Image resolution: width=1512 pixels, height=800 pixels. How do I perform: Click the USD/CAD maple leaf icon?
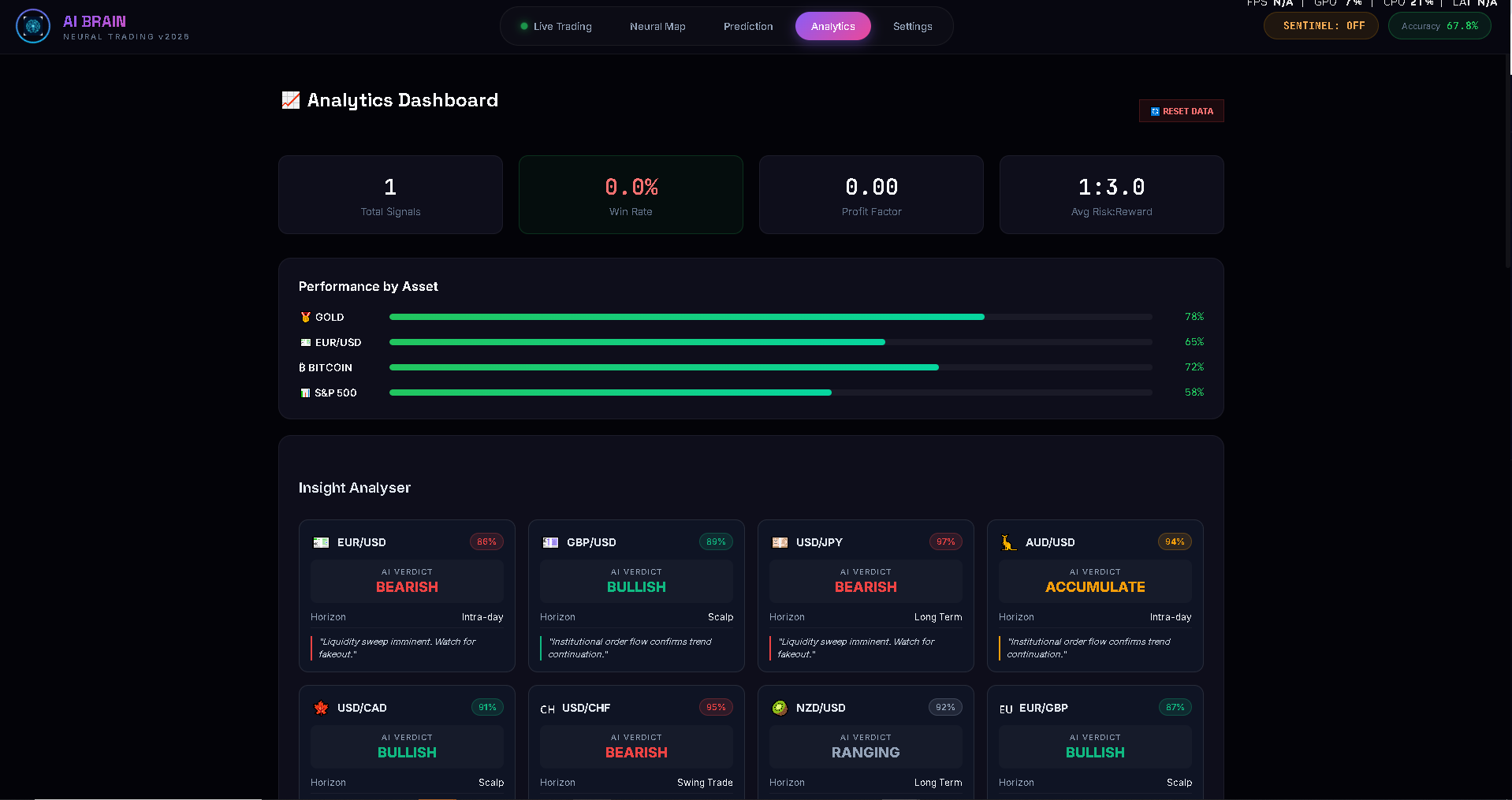321,708
